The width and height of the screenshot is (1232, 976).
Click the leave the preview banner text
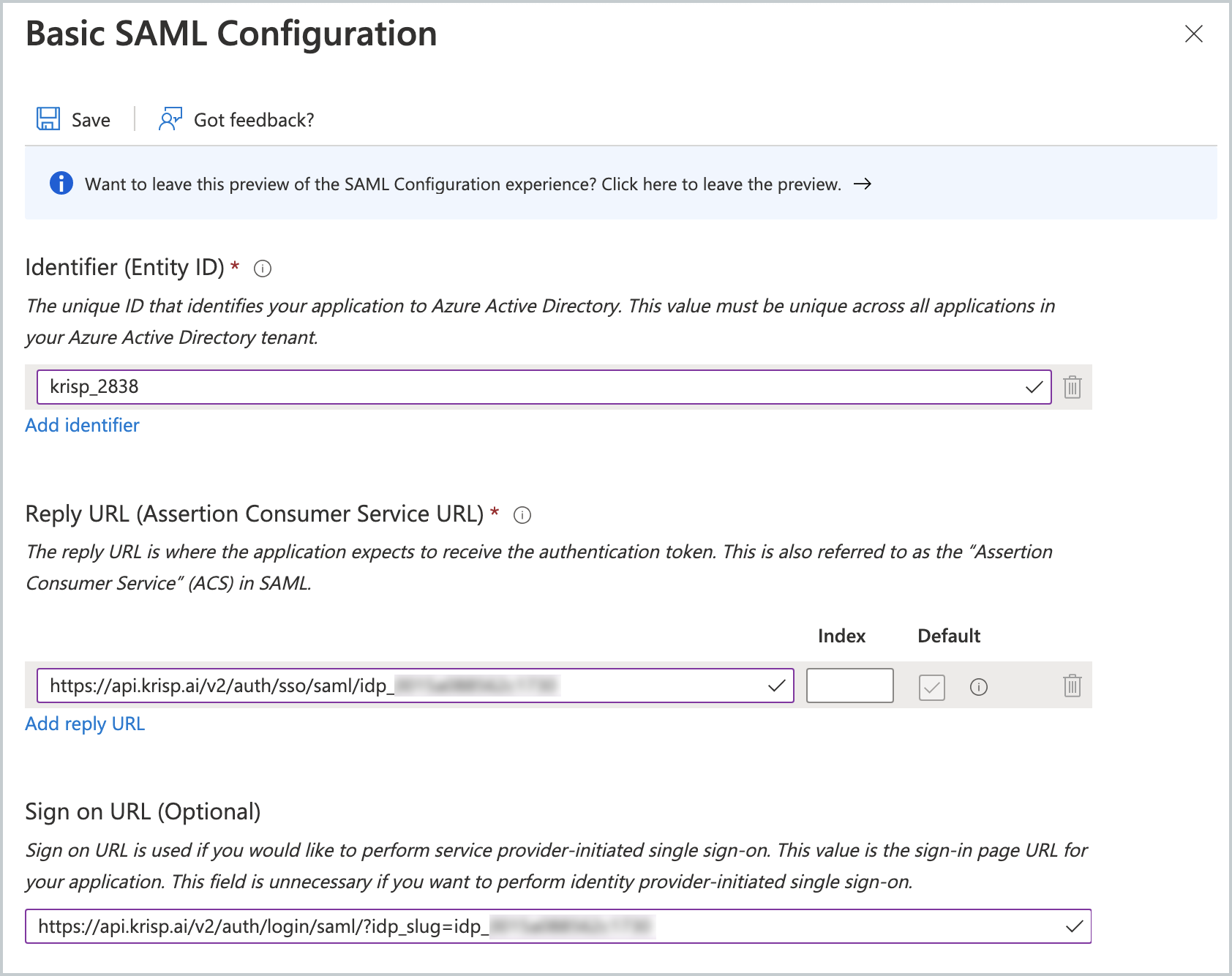462,184
